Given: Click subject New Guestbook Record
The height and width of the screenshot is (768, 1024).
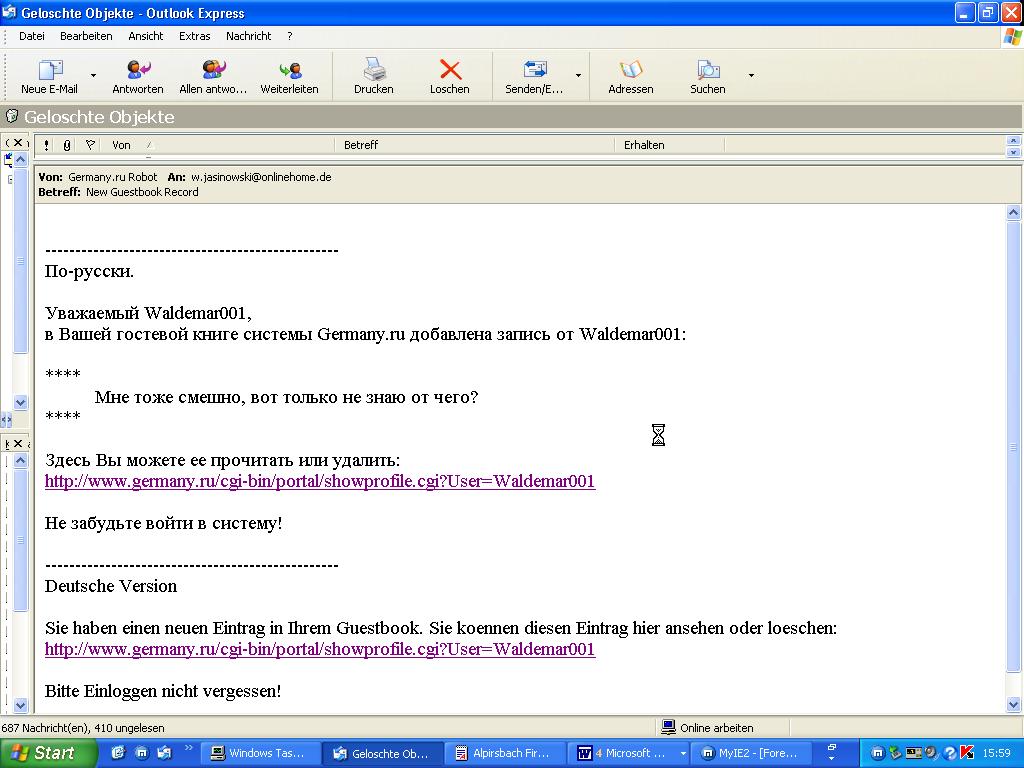Looking at the screenshot, I should click(142, 192).
